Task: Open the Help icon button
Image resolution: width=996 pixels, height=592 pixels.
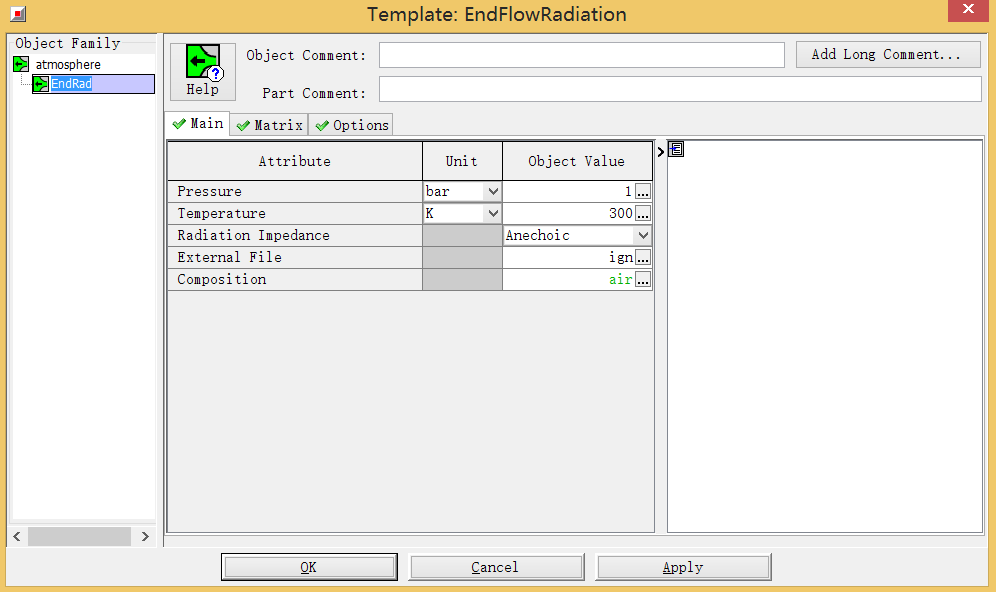Action: pos(203,71)
